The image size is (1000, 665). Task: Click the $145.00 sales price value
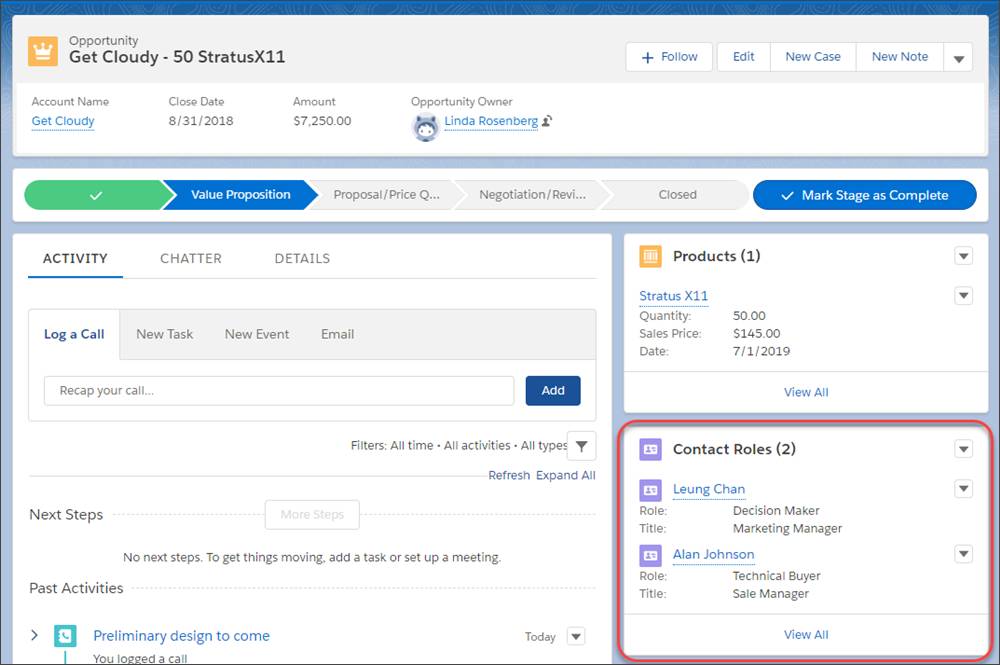pyautogui.click(x=756, y=333)
